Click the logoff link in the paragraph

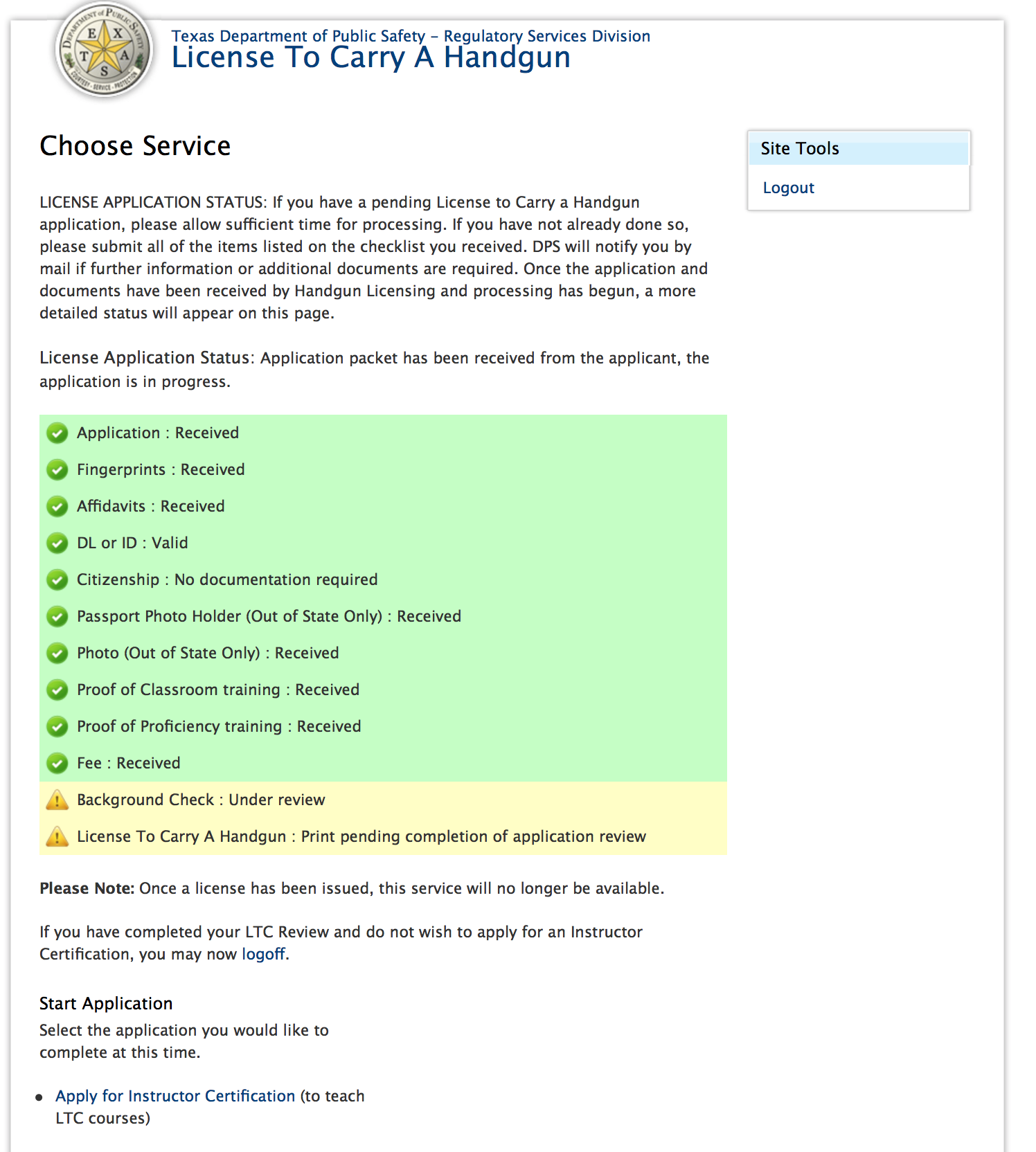[263, 954]
